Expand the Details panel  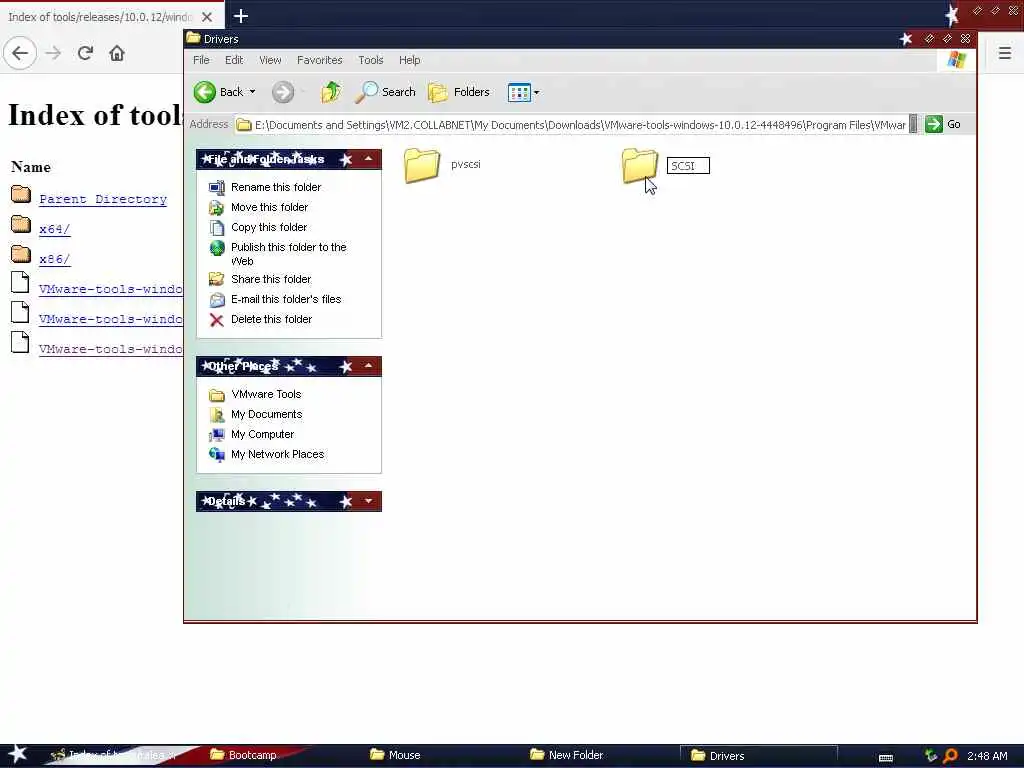[x=368, y=501]
